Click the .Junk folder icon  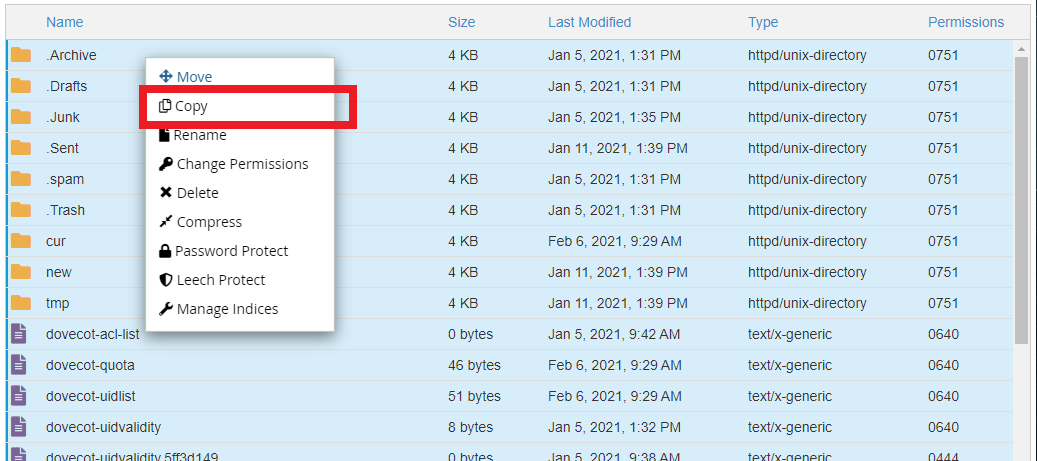click(21, 117)
